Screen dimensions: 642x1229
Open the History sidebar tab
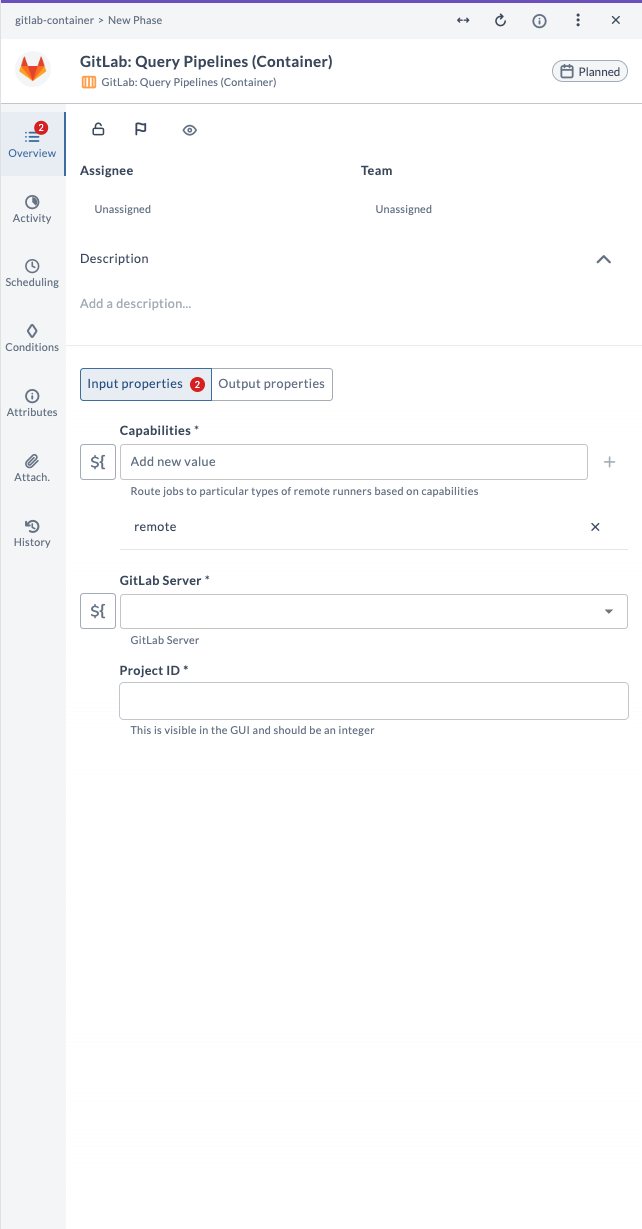point(32,533)
